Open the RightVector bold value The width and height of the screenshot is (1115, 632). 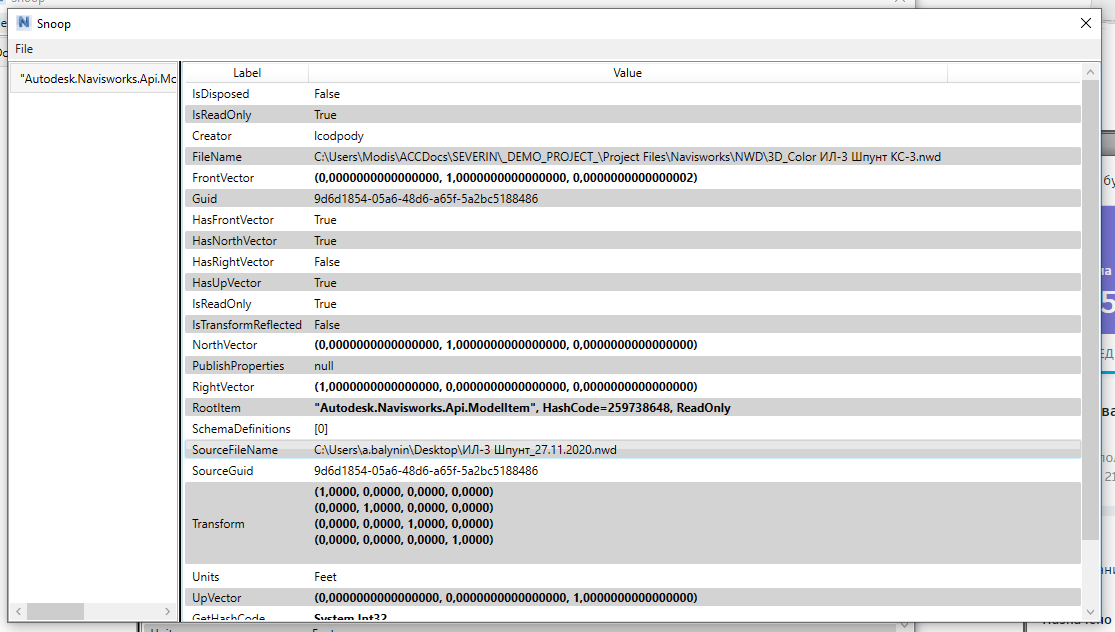pos(506,387)
